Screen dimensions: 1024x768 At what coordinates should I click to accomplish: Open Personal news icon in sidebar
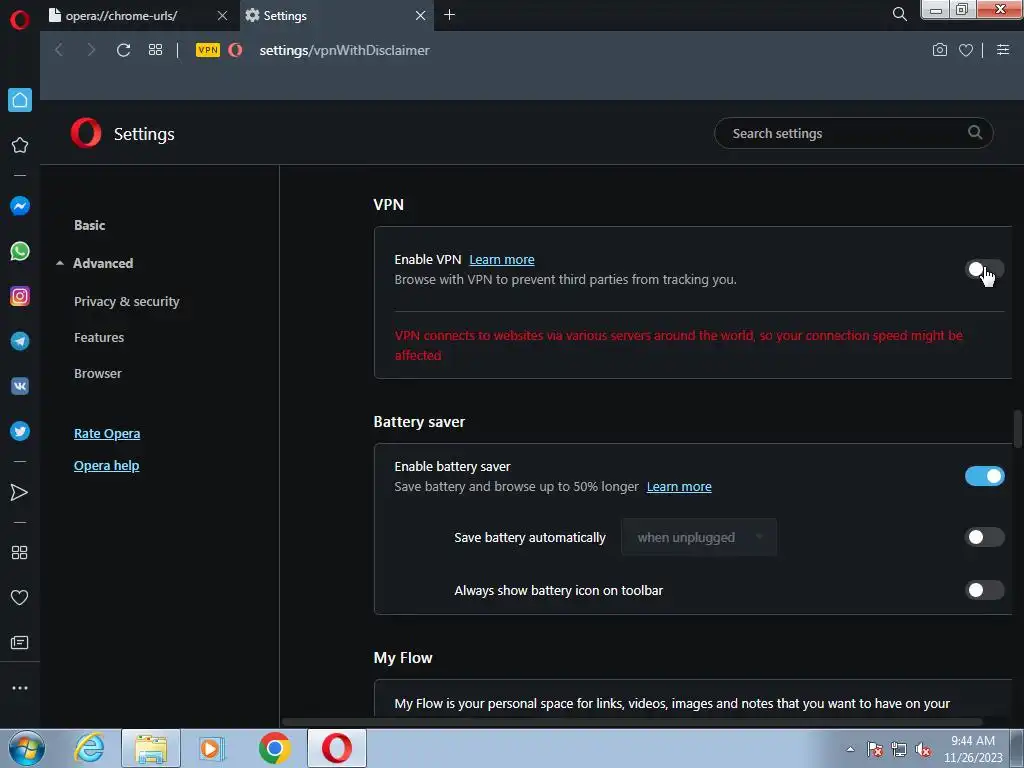click(20, 643)
